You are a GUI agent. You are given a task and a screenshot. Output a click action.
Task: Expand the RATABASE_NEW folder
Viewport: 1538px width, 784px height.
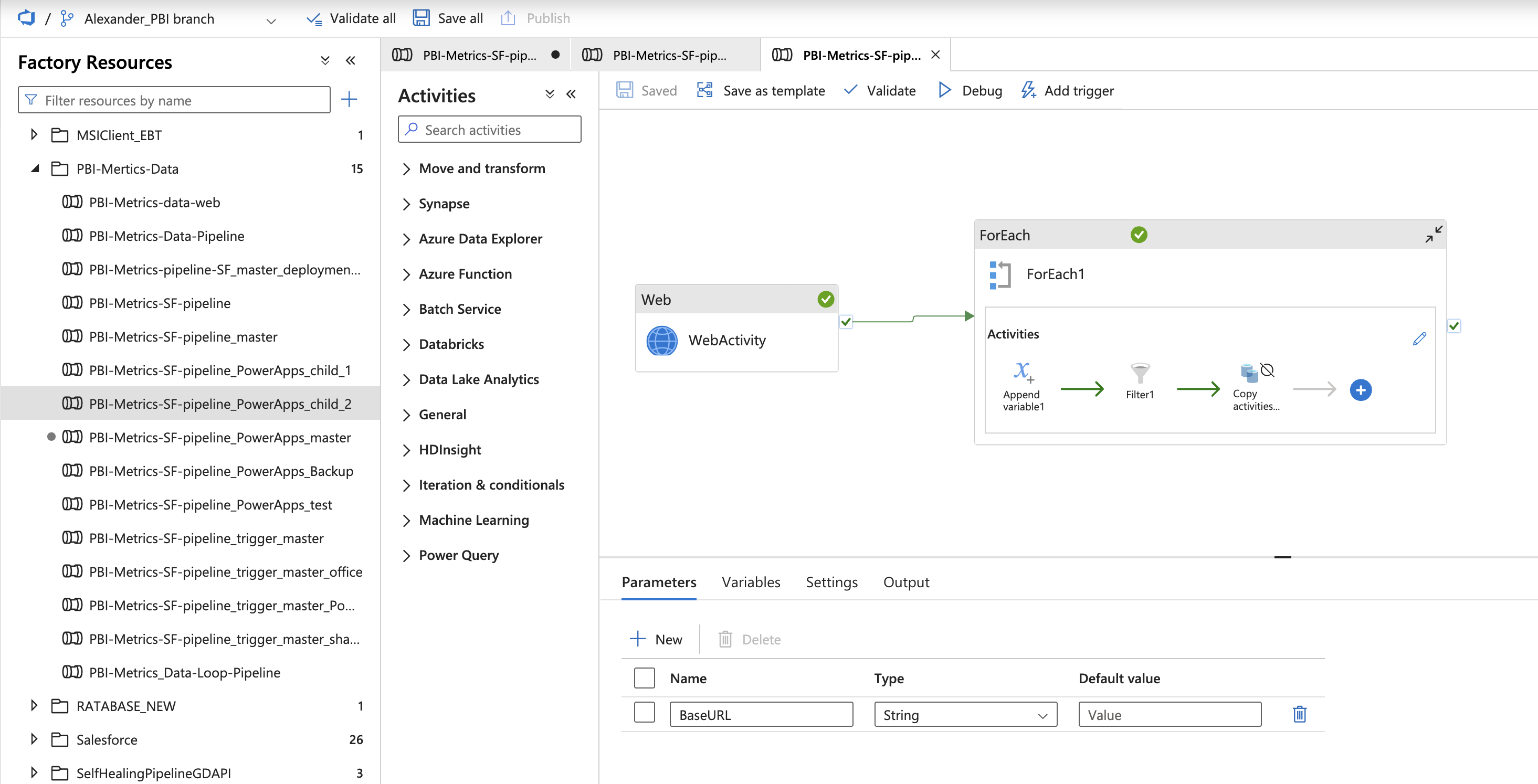pos(34,706)
